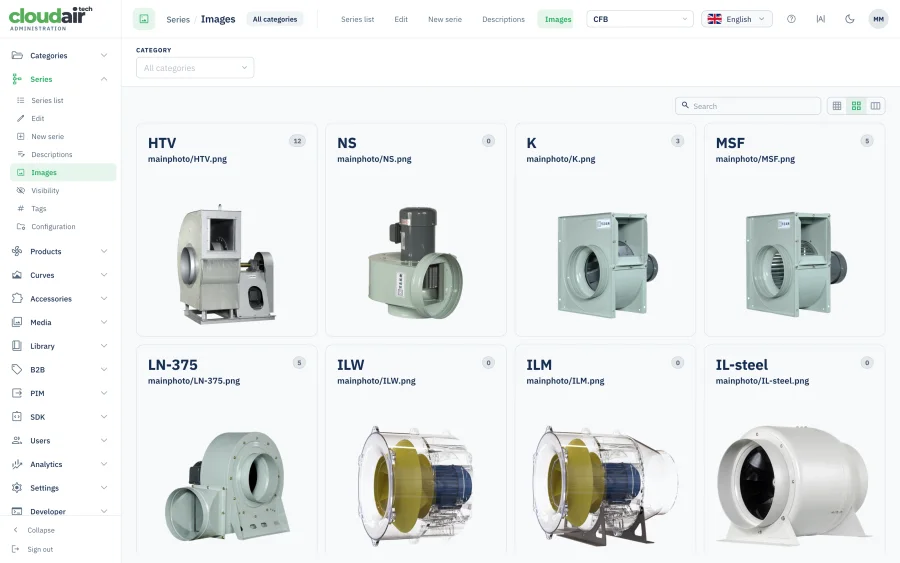Click the Series breadcrumb link
Screen dimensions: 900x563
pos(178,20)
